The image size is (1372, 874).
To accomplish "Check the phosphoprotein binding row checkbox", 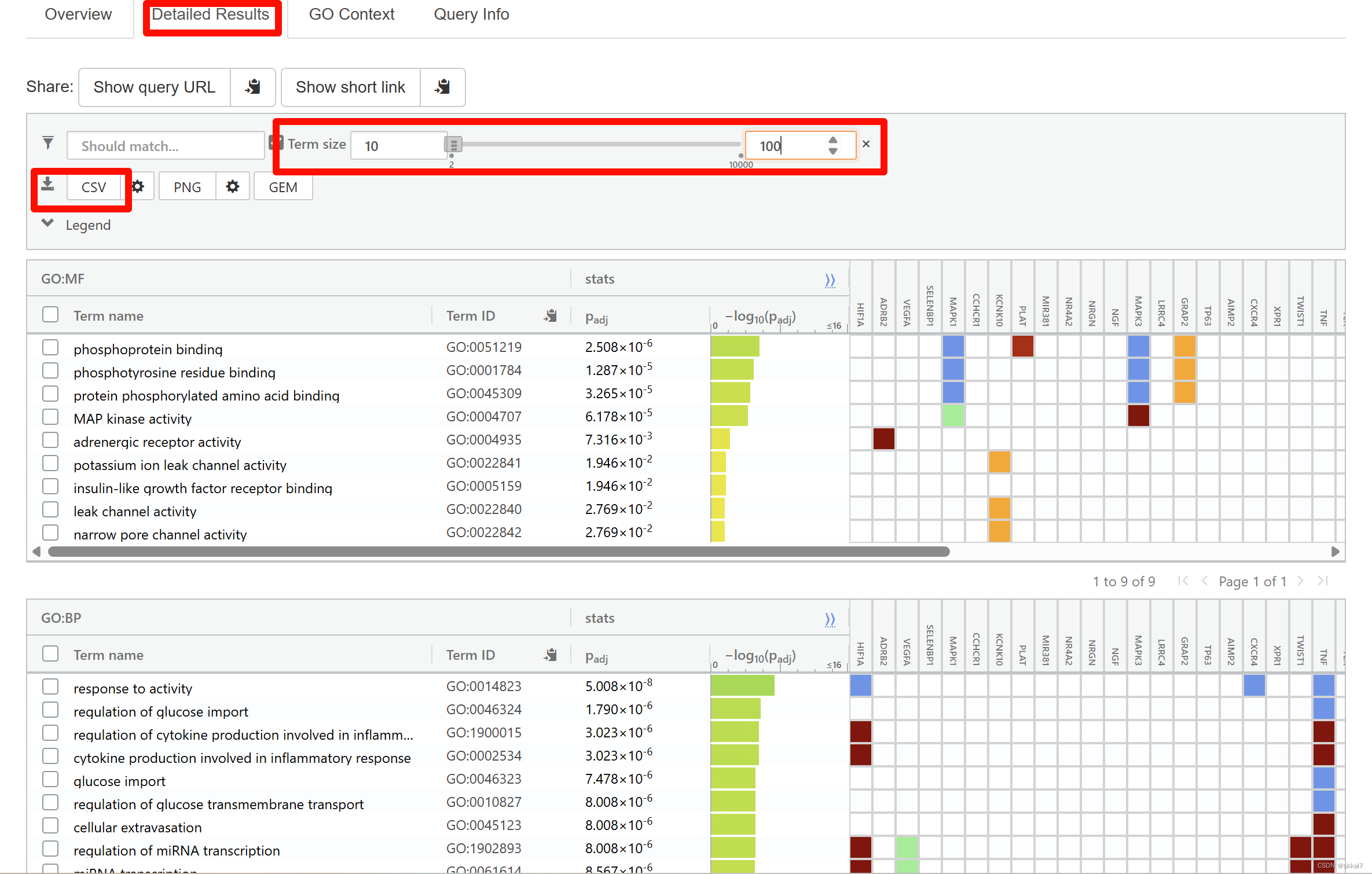I will [50, 347].
